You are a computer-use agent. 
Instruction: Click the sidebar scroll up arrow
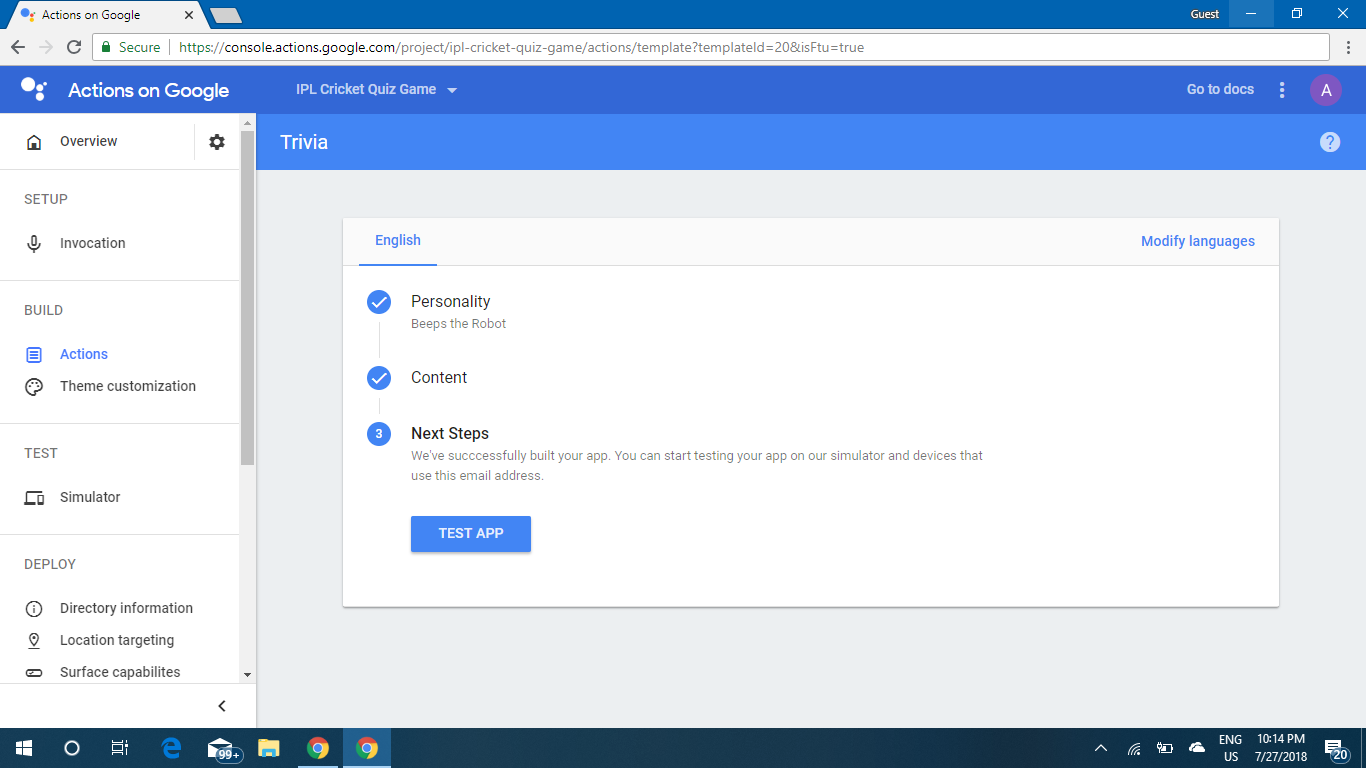247,123
